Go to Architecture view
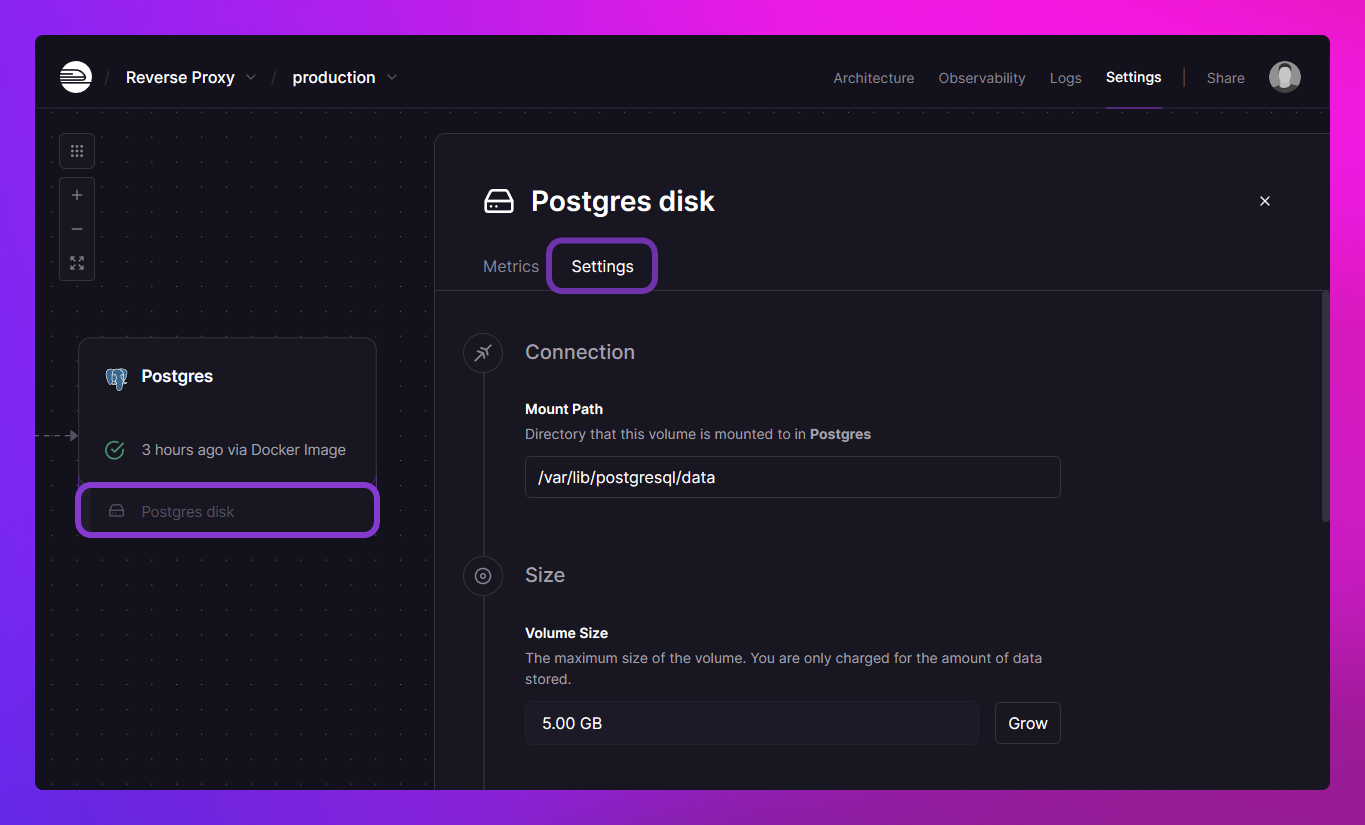1365x825 pixels. (873, 78)
